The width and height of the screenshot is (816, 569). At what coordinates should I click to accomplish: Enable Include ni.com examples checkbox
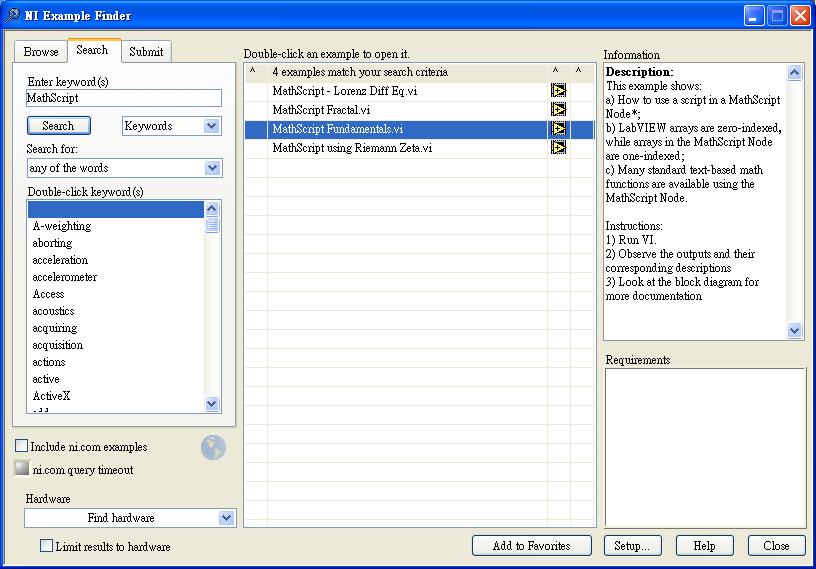(x=21, y=446)
